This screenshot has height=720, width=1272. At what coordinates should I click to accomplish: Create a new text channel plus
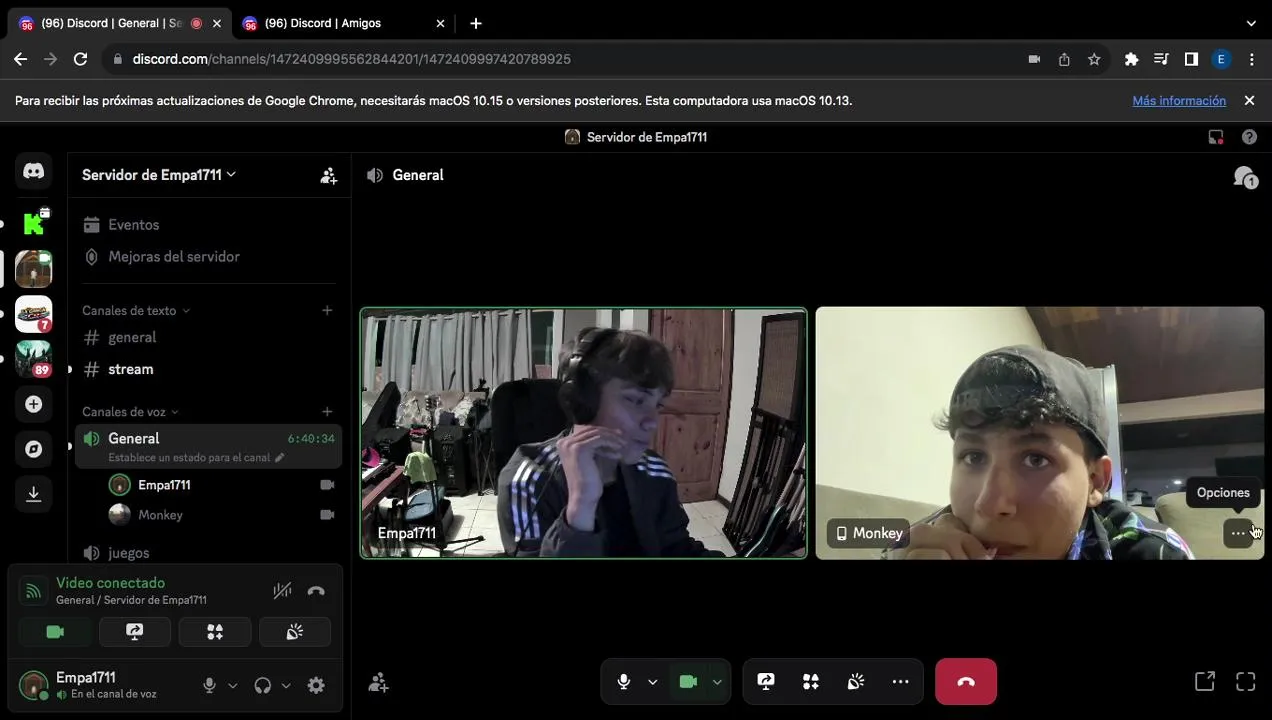click(327, 310)
